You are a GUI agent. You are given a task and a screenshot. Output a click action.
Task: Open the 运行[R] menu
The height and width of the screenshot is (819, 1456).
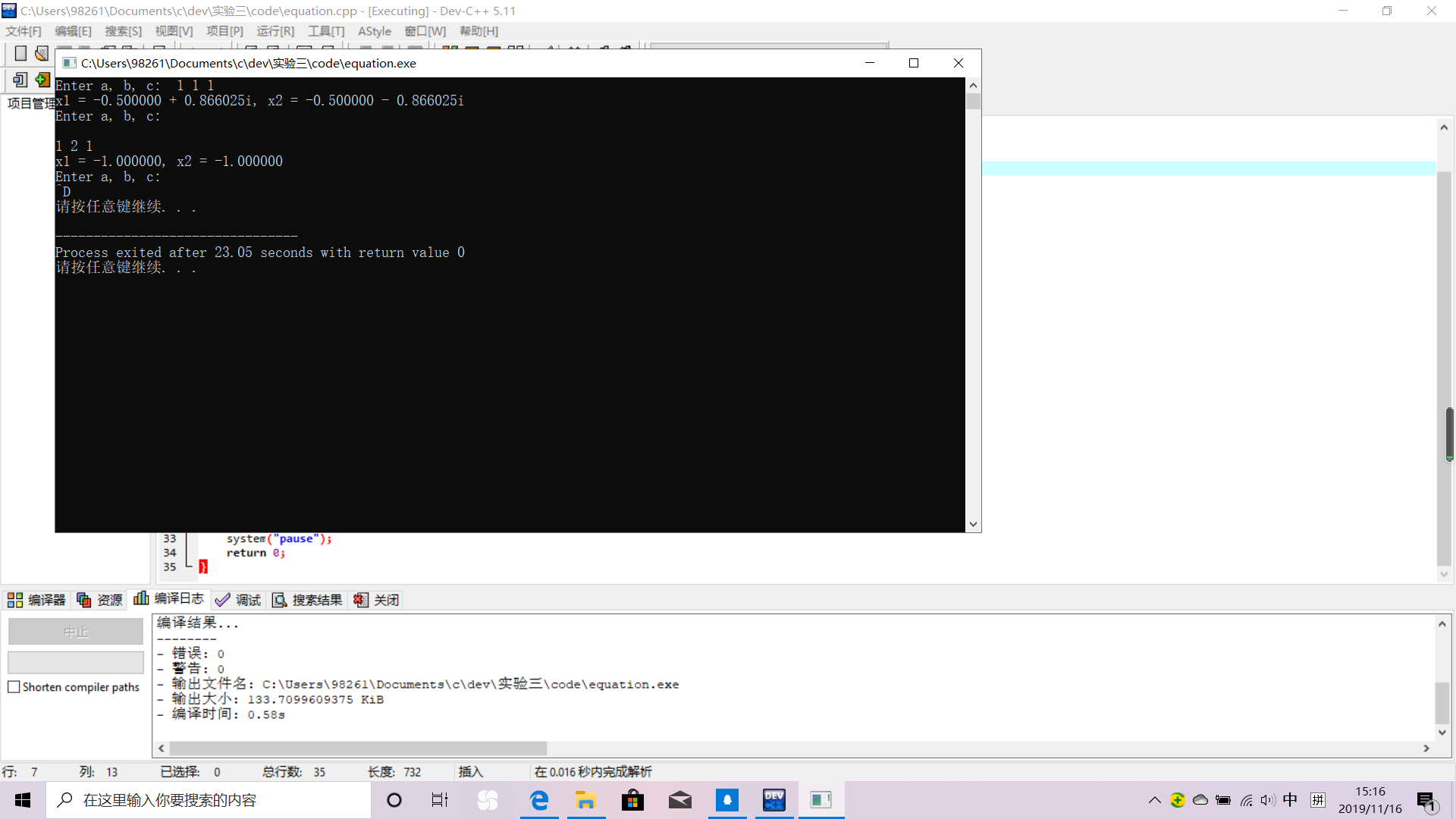275,31
